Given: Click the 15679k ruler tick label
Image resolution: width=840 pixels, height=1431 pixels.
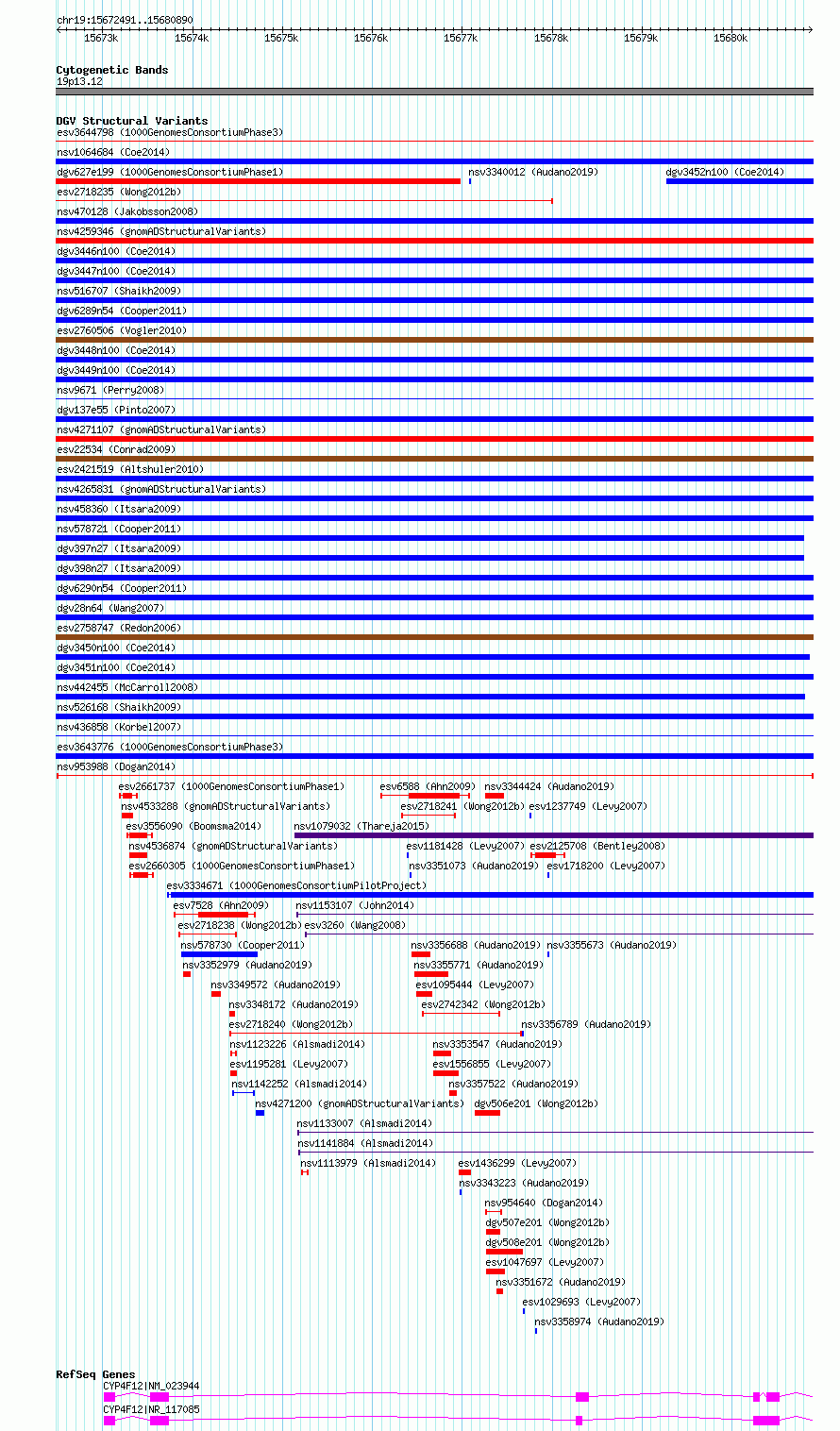Looking at the screenshot, I should (641, 39).
